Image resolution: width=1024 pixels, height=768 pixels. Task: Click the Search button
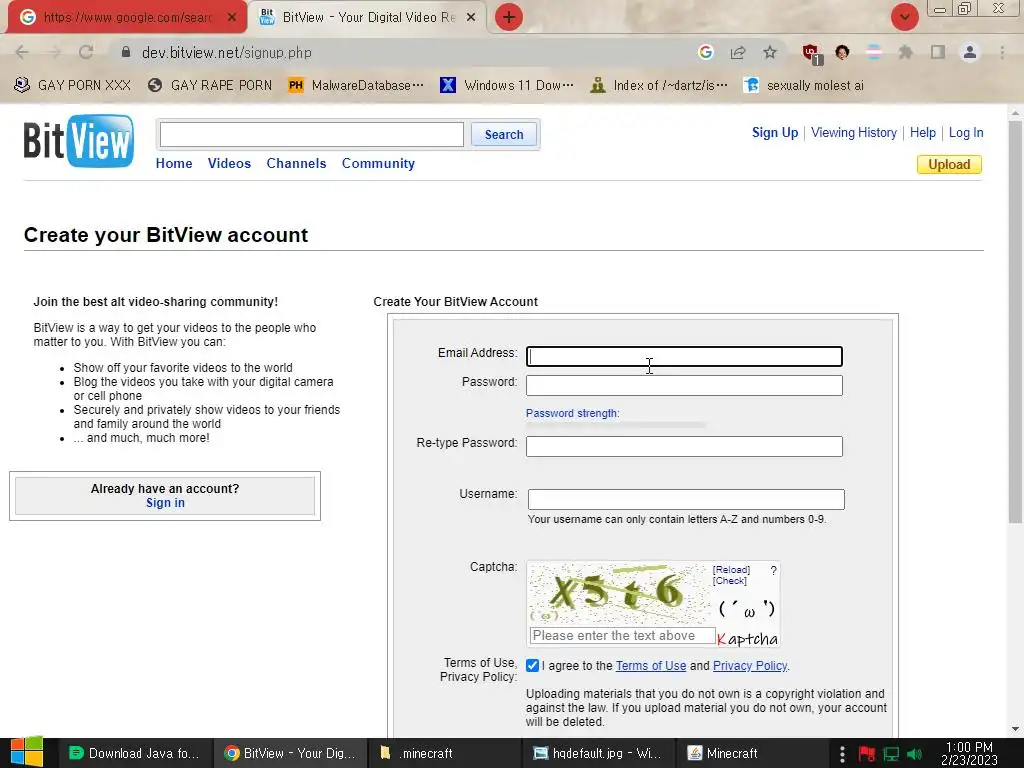[x=504, y=135]
